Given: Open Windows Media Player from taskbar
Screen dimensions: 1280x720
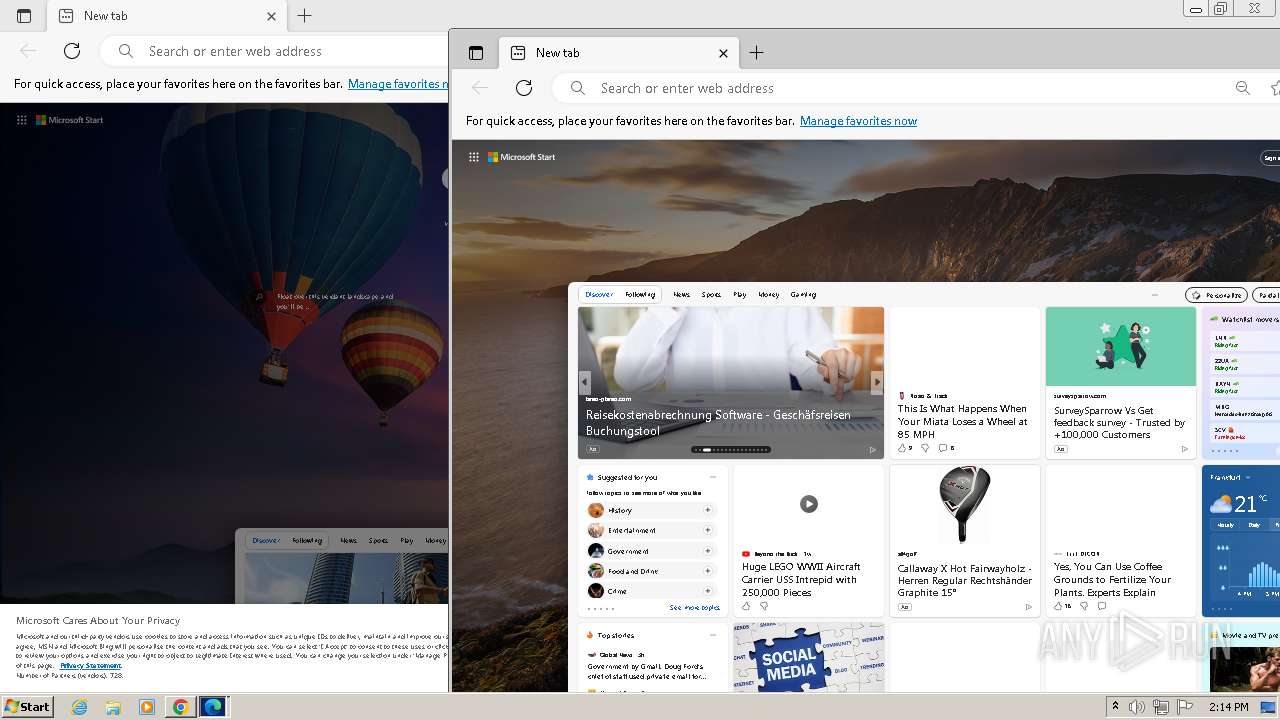Looking at the screenshot, I should click(147, 707).
